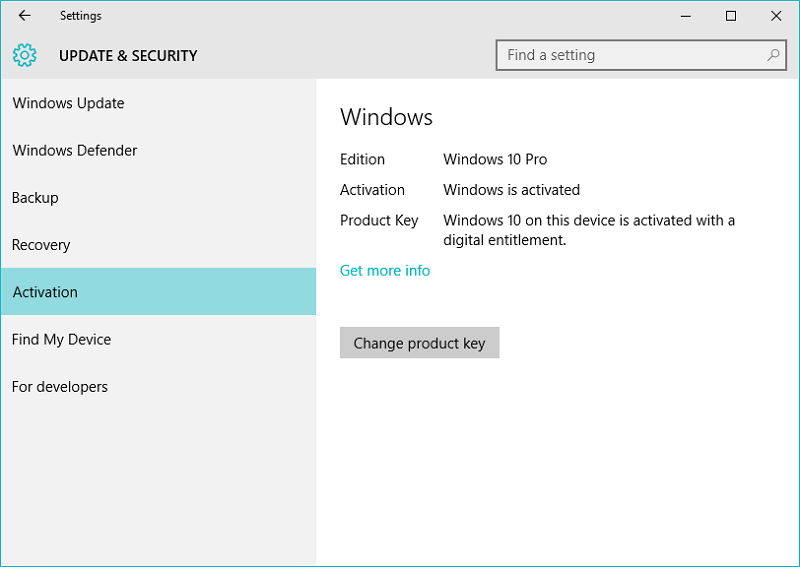Click the search magnifier icon
800x567 pixels.
click(x=773, y=55)
